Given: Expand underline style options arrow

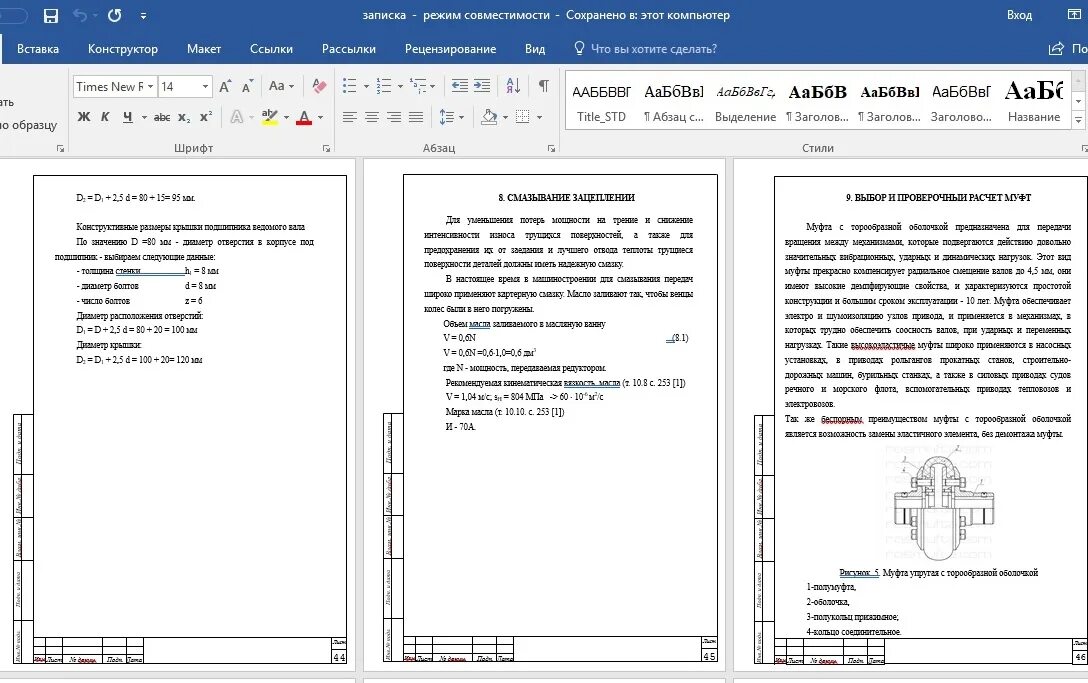Looking at the screenshot, I should 144,117.
